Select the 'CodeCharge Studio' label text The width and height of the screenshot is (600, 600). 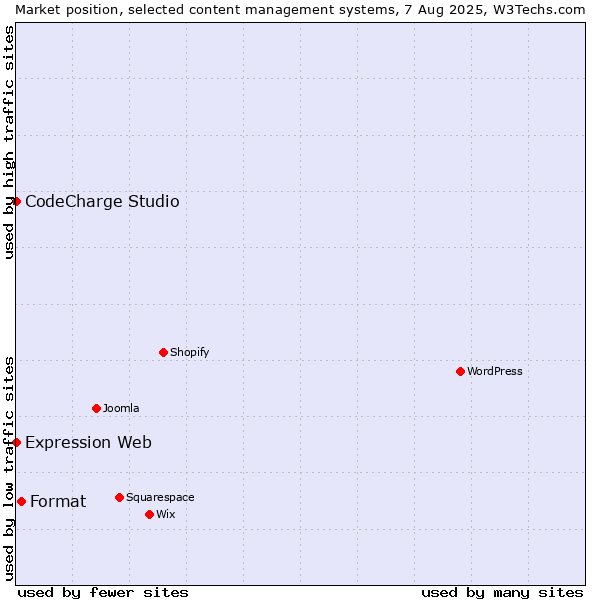pos(102,201)
